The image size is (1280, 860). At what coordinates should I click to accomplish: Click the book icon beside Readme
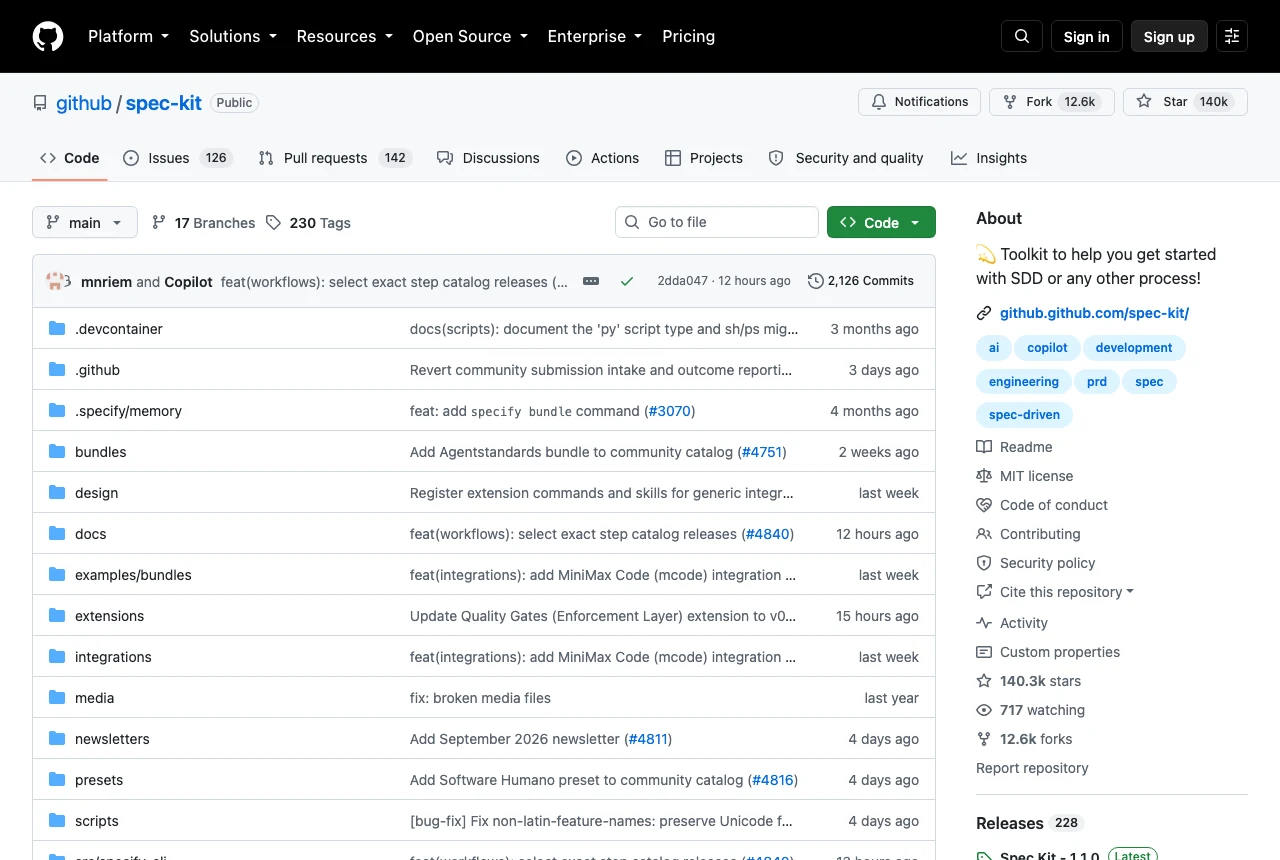point(984,447)
